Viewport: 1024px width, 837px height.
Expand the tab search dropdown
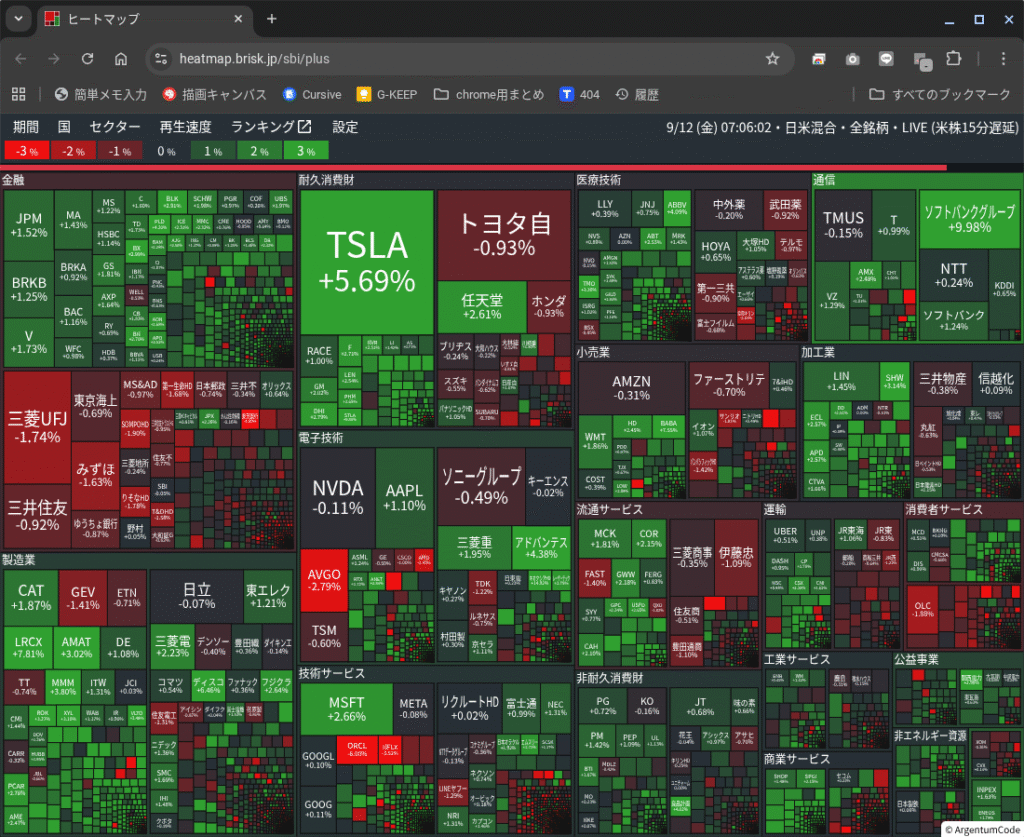point(19,19)
